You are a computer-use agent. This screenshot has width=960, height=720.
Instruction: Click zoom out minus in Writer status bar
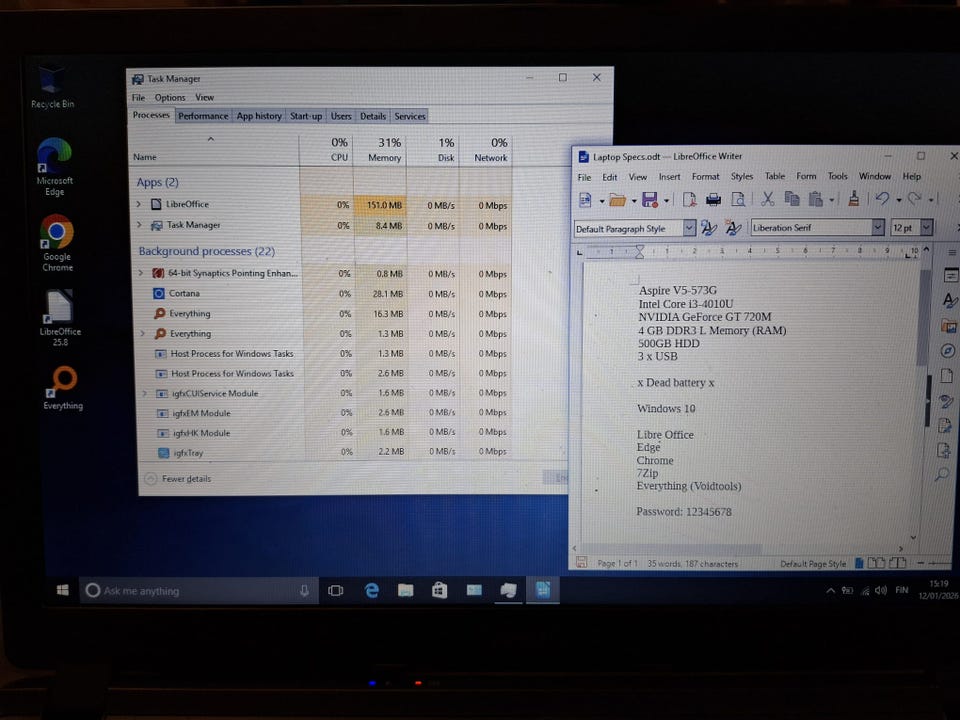920,562
